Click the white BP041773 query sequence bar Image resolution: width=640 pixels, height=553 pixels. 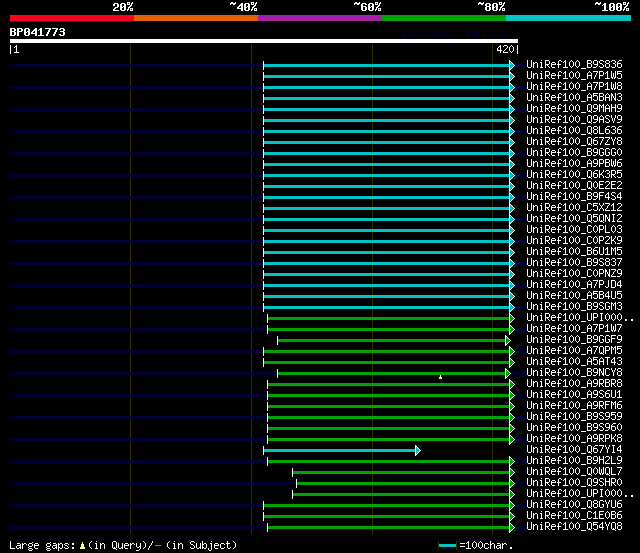click(x=264, y=41)
